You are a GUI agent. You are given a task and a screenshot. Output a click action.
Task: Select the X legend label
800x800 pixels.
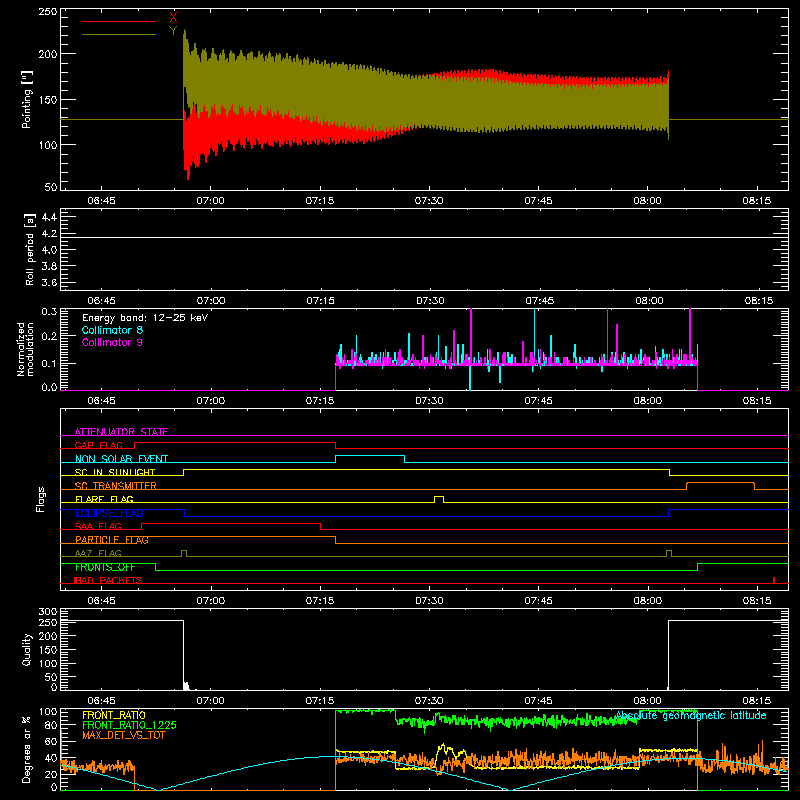tap(173, 18)
